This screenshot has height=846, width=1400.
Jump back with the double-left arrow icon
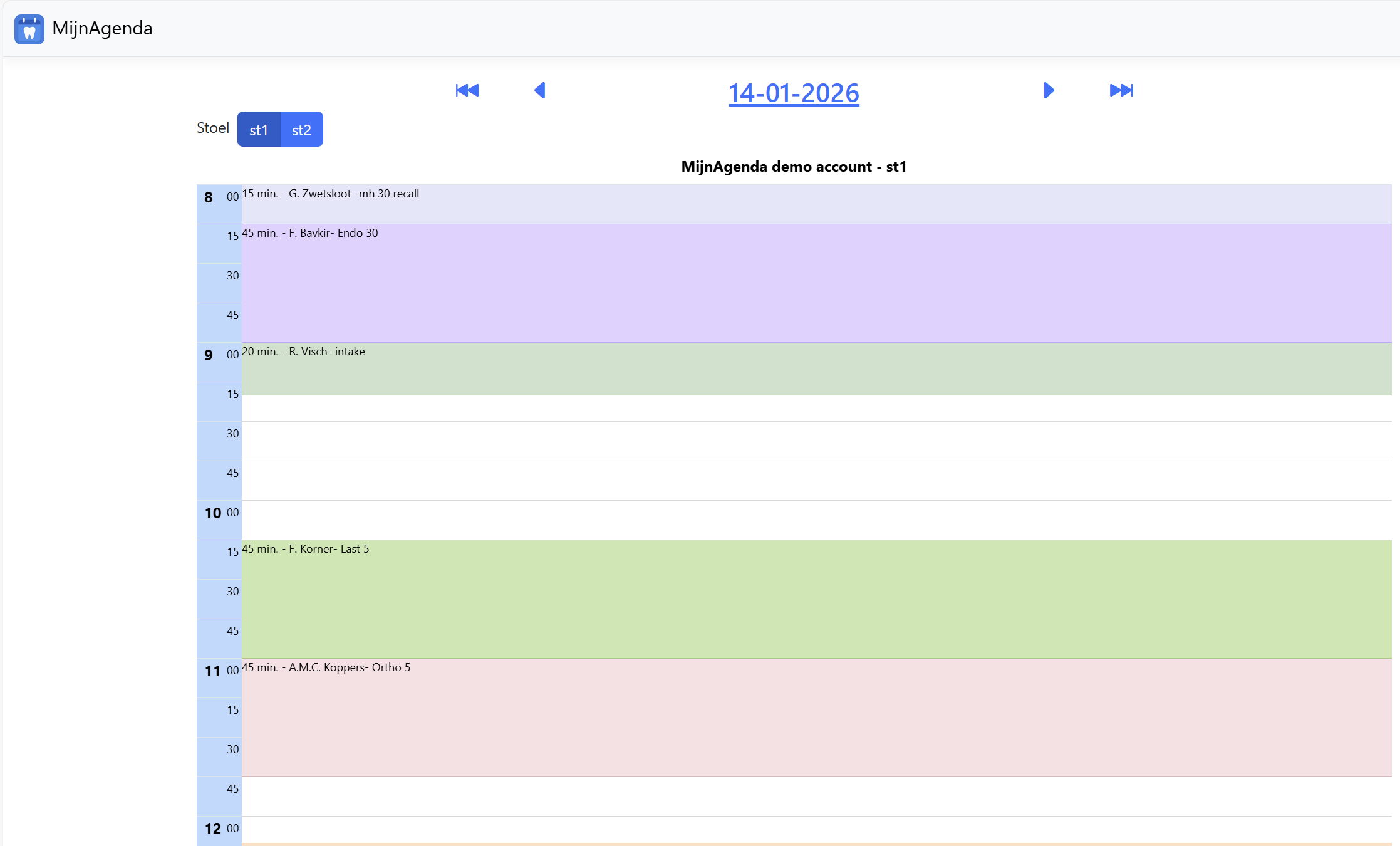point(467,90)
